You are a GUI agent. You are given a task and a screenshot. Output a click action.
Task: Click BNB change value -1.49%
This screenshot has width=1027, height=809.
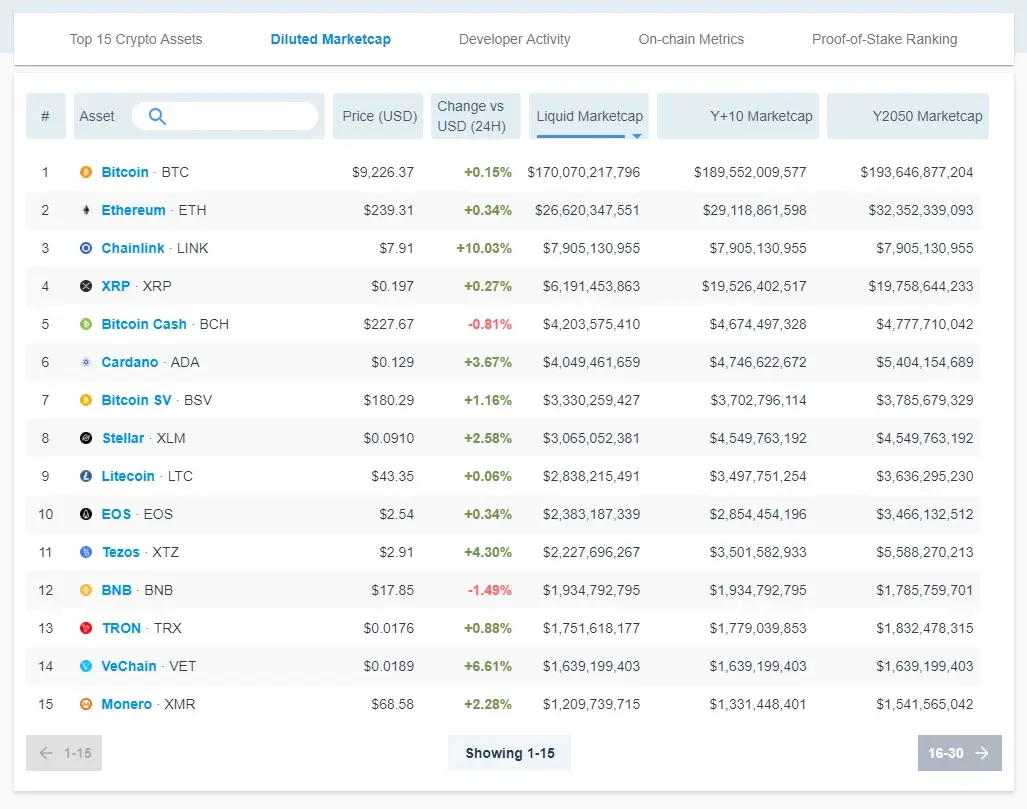(x=490, y=590)
